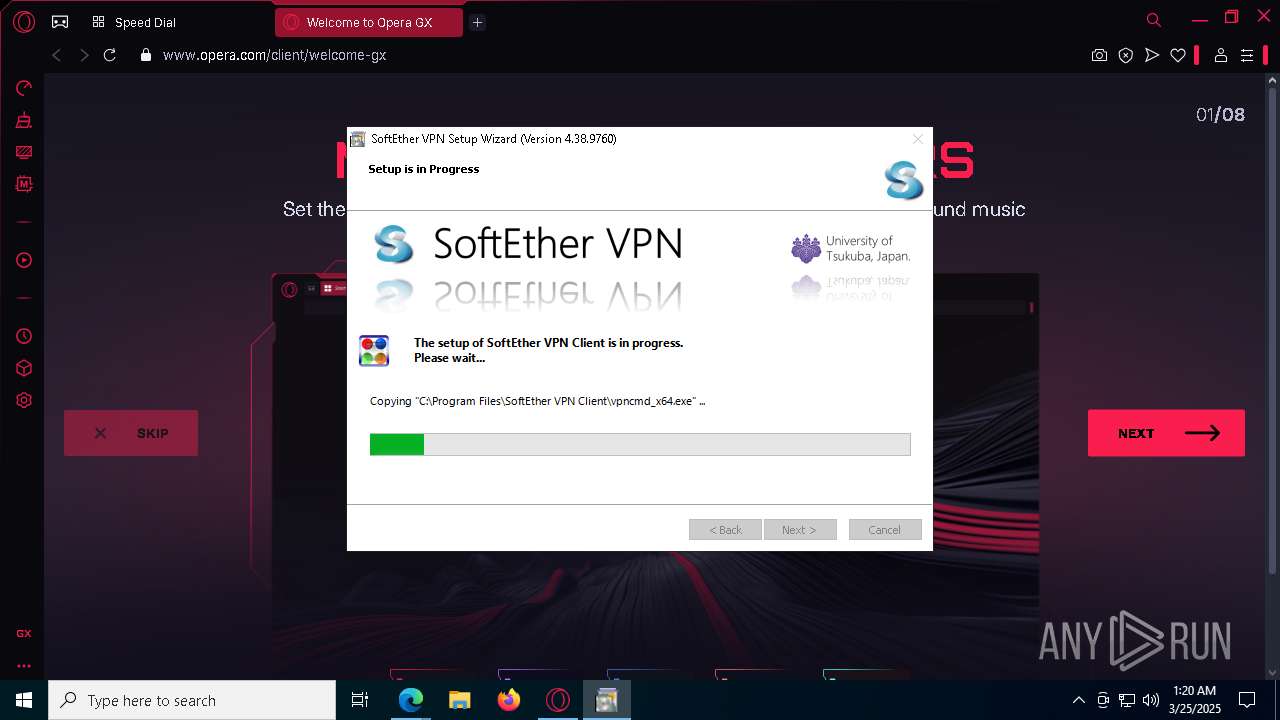Go forward to next page
Image resolution: width=1280 pixels, height=720 pixels.
tap(84, 55)
